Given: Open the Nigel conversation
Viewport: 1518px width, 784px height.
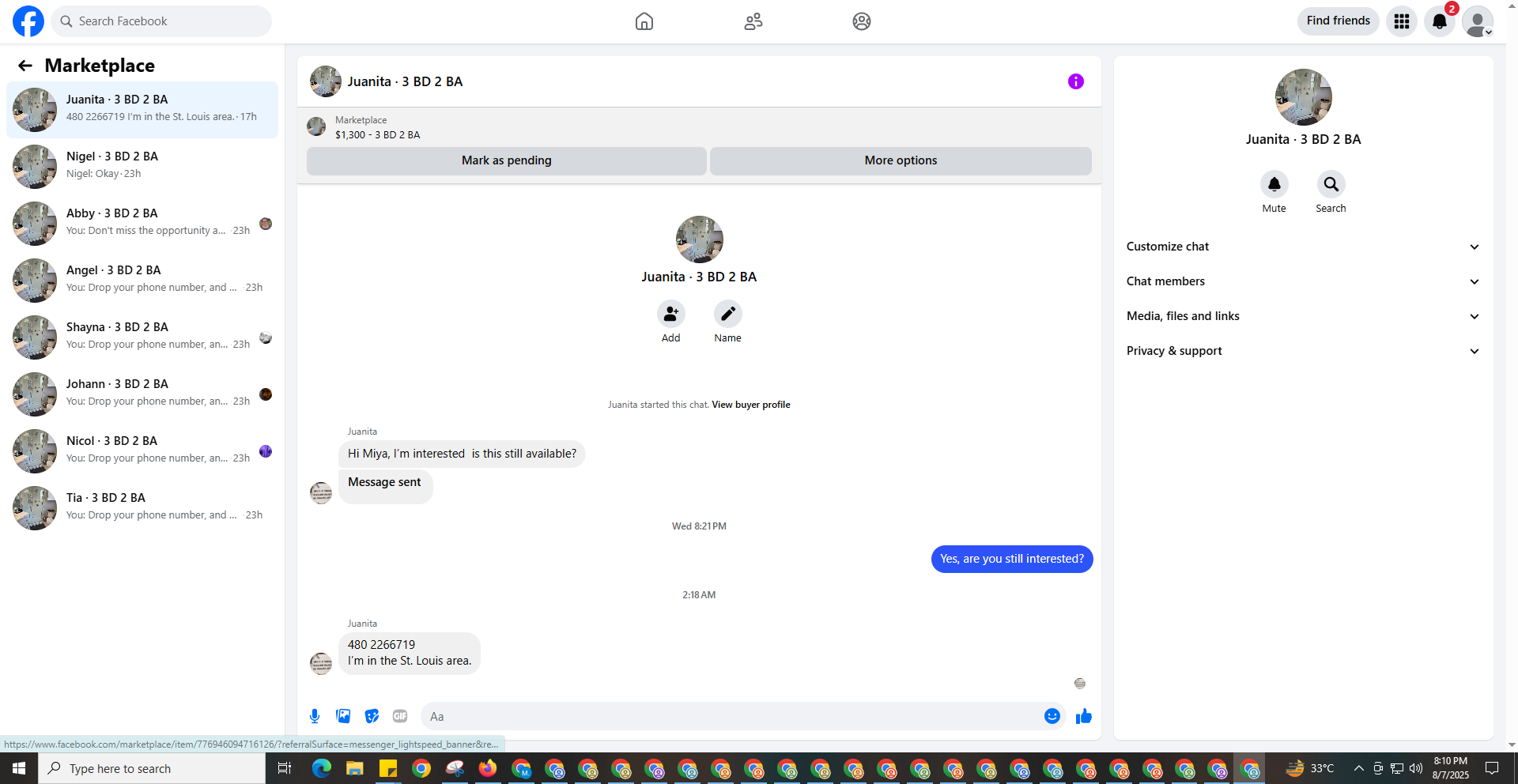Looking at the screenshot, I should pyautogui.click(x=142, y=167).
